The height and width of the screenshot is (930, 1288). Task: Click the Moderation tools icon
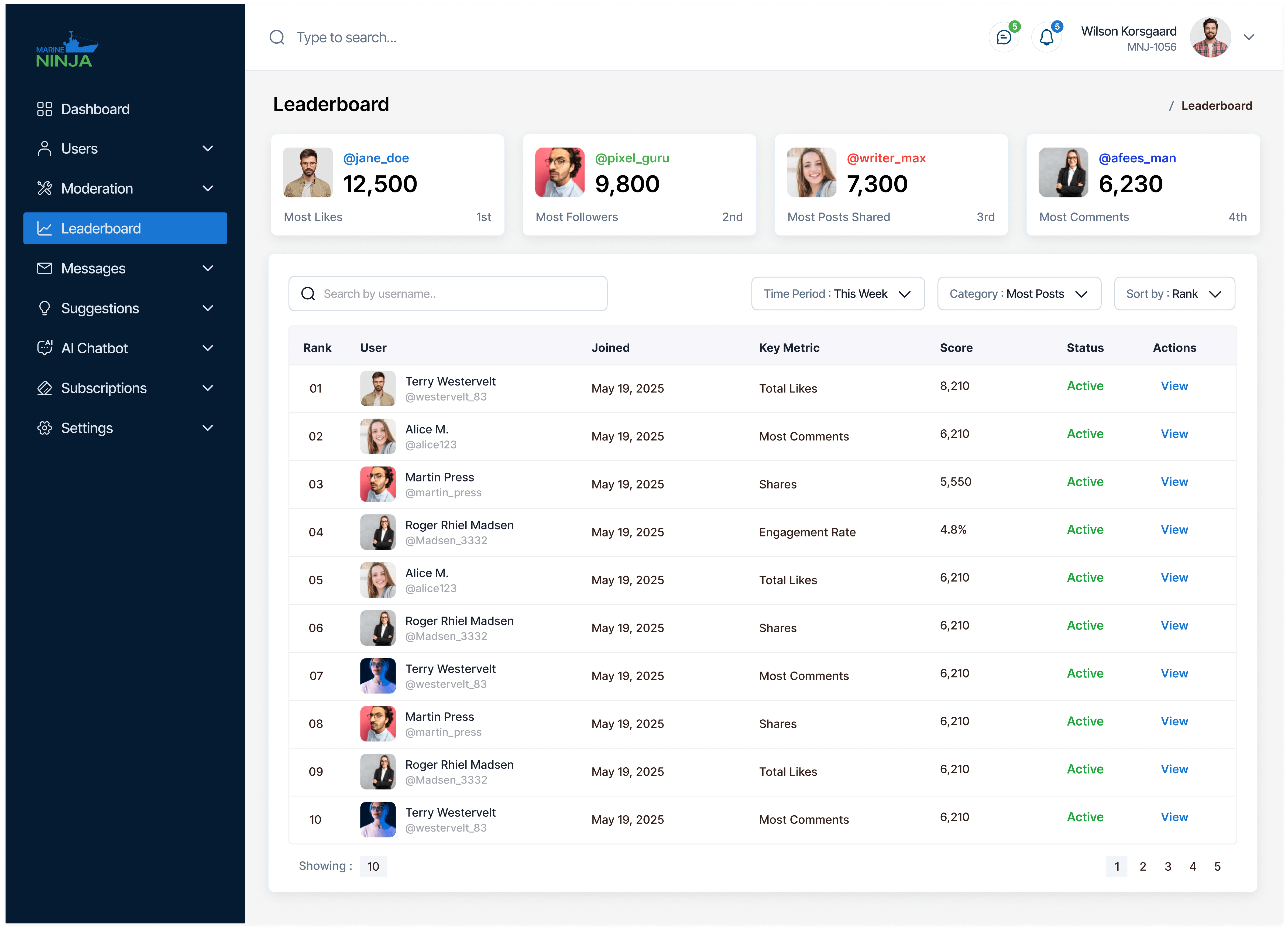[44, 189]
